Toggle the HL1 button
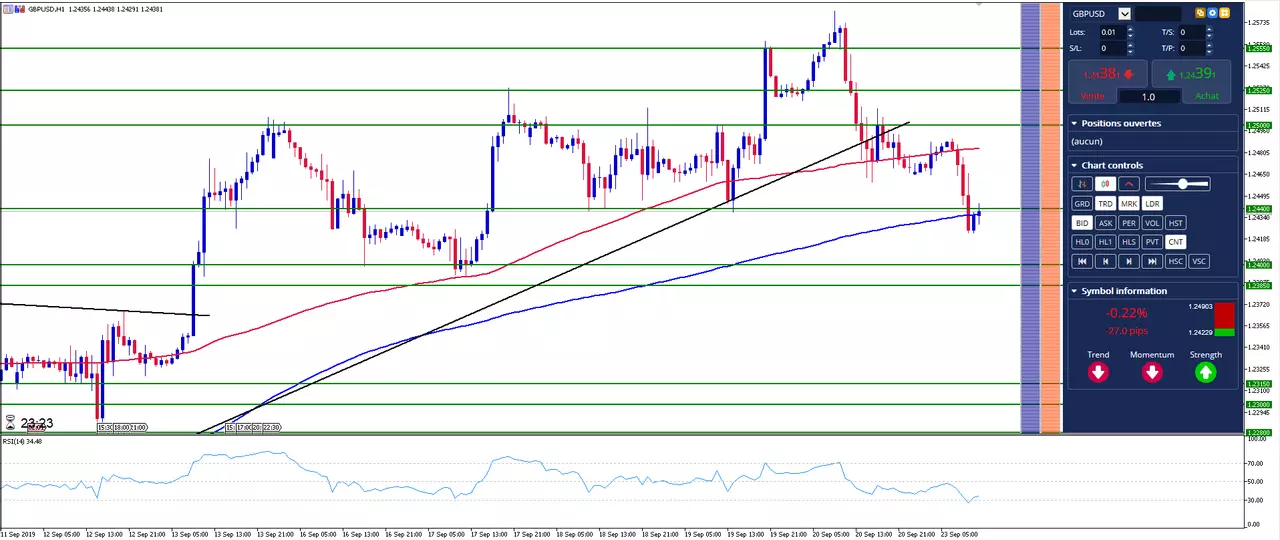 point(1105,242)
